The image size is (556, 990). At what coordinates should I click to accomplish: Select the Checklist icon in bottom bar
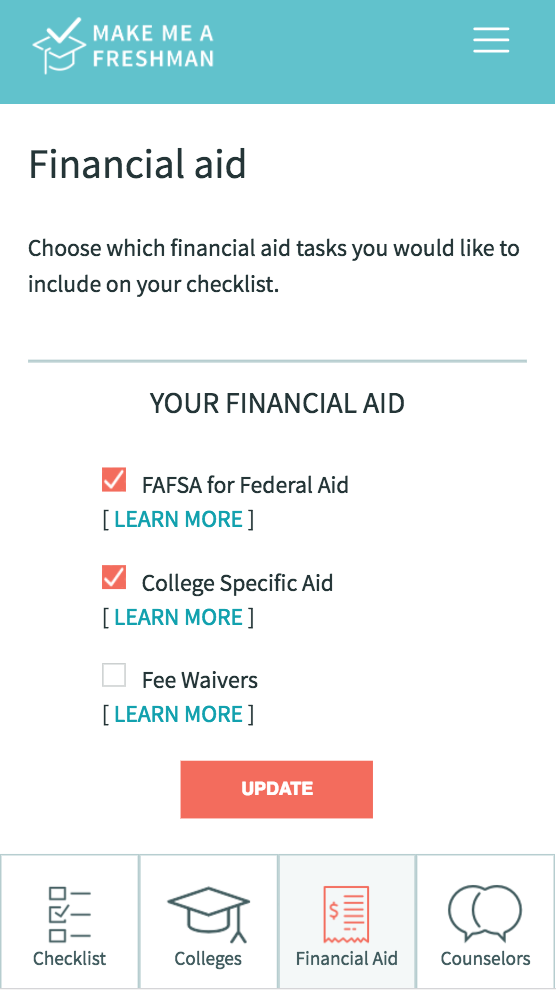click(x=69, y=915)
